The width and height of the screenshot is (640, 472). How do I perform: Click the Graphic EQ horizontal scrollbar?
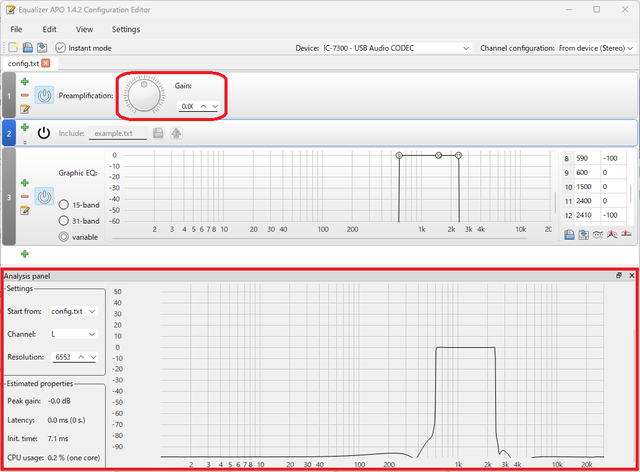(x=320, y=238)
